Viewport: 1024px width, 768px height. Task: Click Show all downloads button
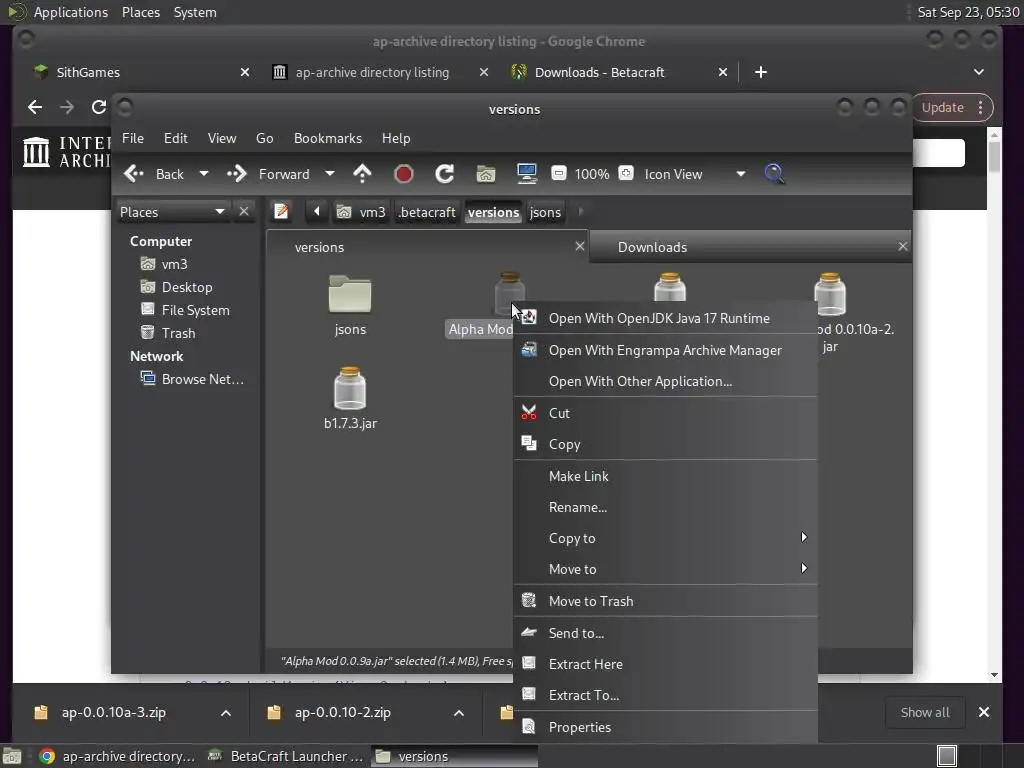tap(925, 712)
